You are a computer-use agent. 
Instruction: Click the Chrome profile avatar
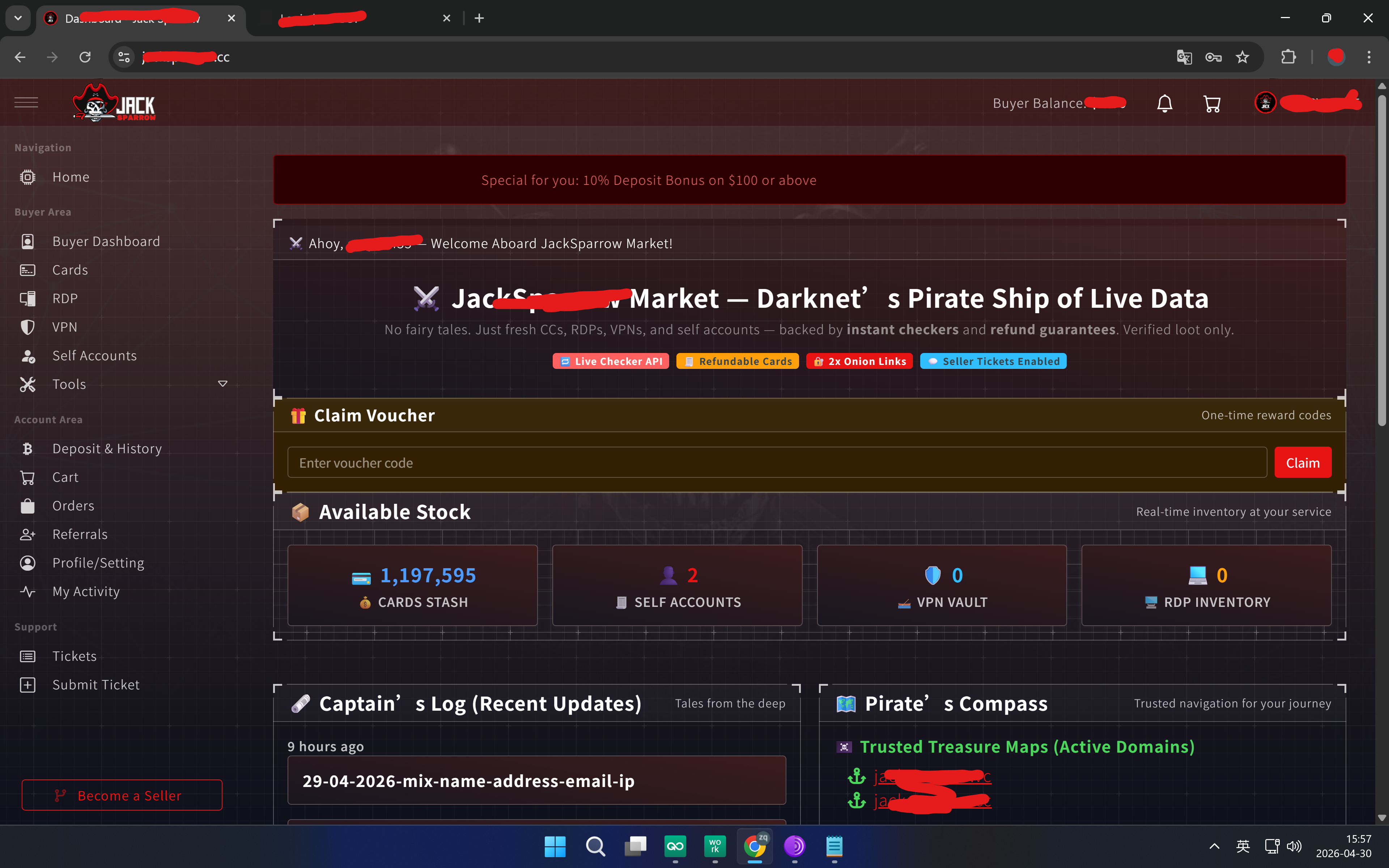pos(1336,57)
